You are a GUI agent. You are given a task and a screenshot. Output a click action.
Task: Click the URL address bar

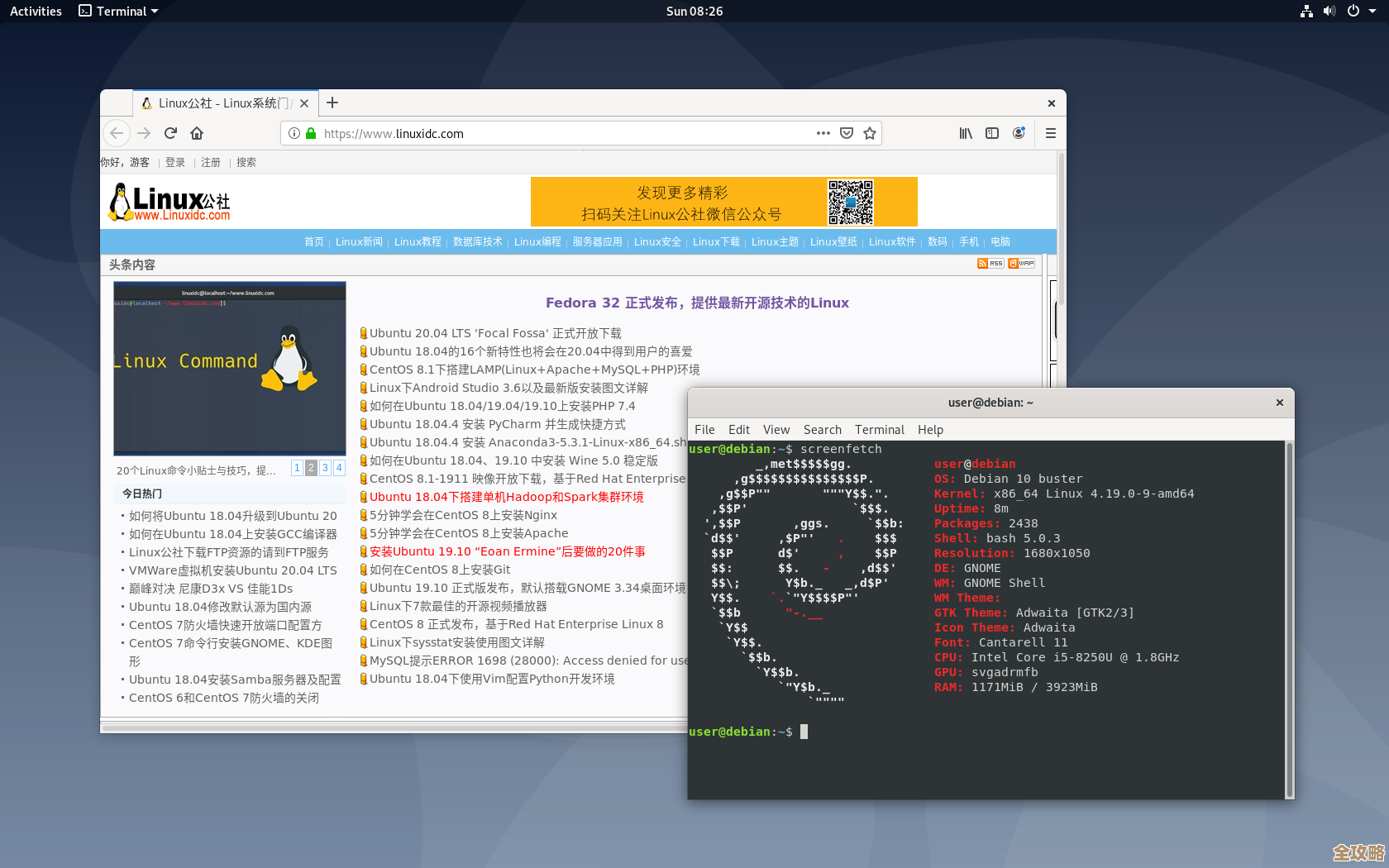[562, 133]
